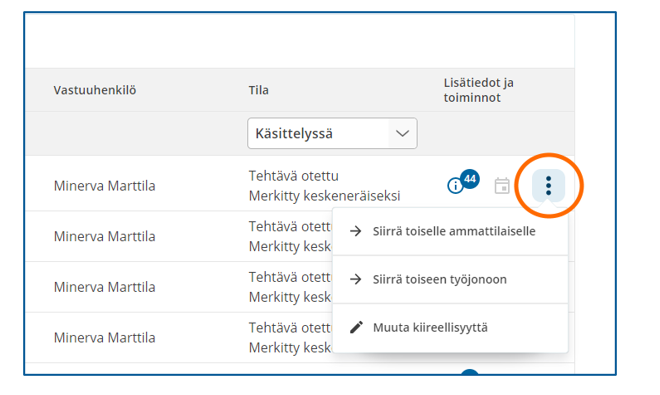This screenshot has height=395, width=660.
Task: Click Lisätiedot ja toiminnot column header
Action: 479,90
